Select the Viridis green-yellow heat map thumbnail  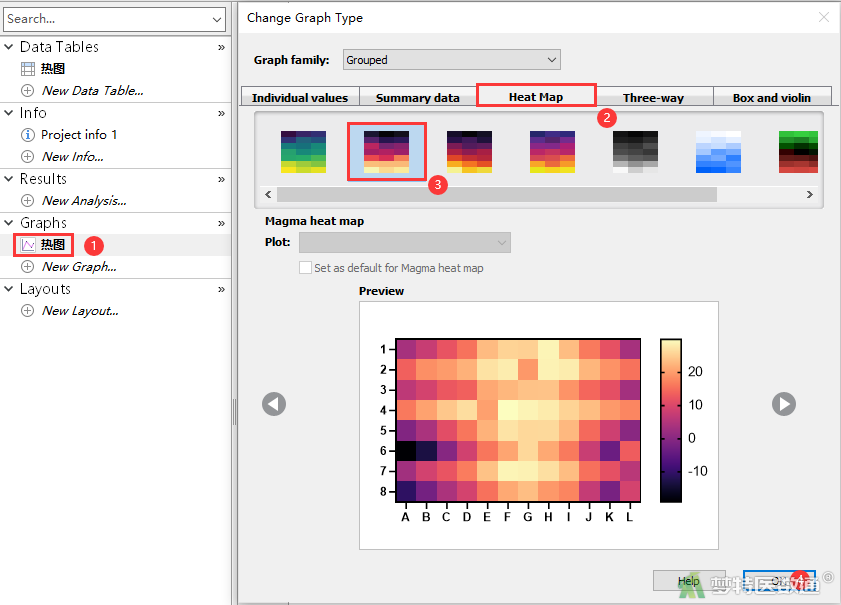click(303, 152)
